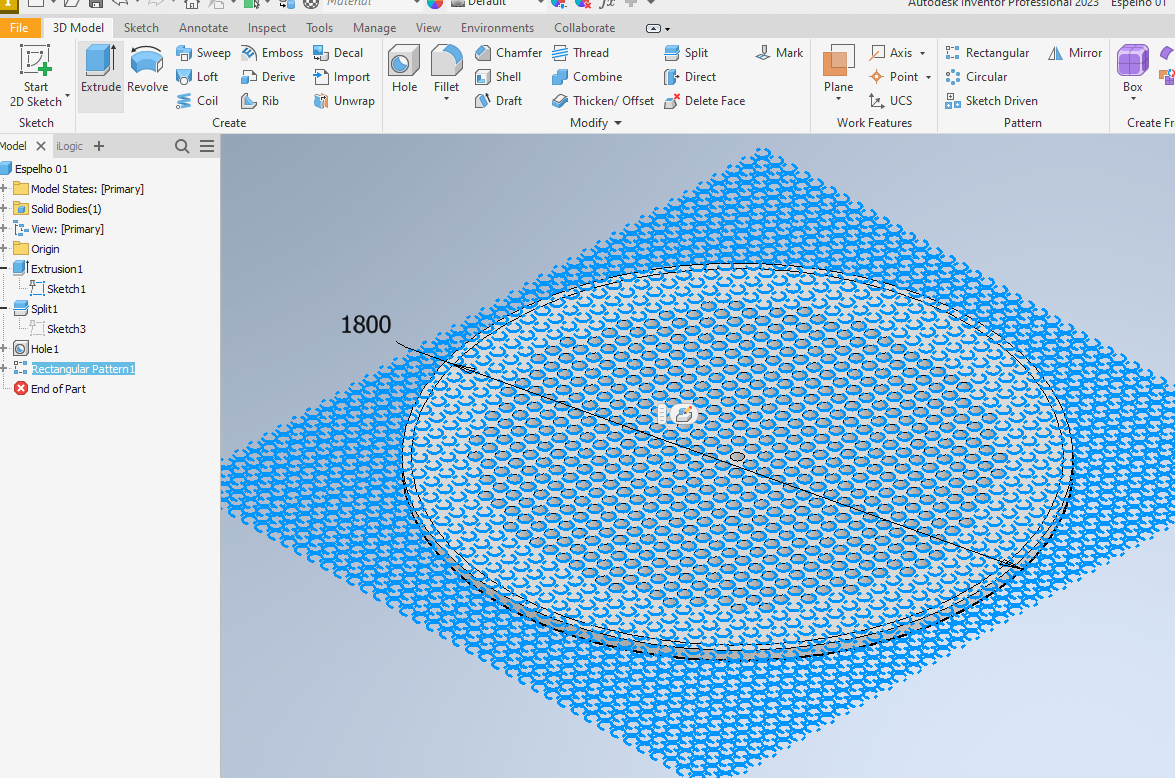This screenshot has width=1175, height=778.
Task: Click the Chamfer tool
Action: click(x=508, y=53)
